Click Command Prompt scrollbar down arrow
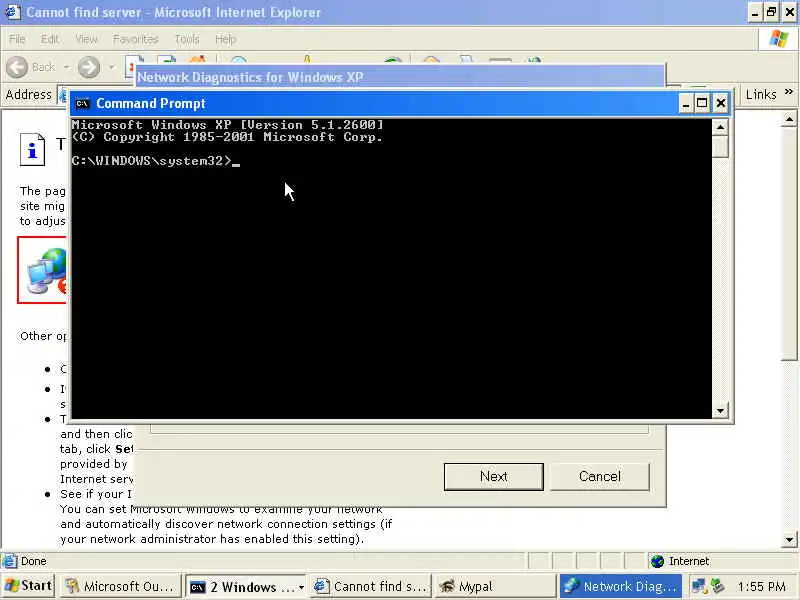Image resolution: width=800 pixels, height=600 pixels. coord(720,411)
